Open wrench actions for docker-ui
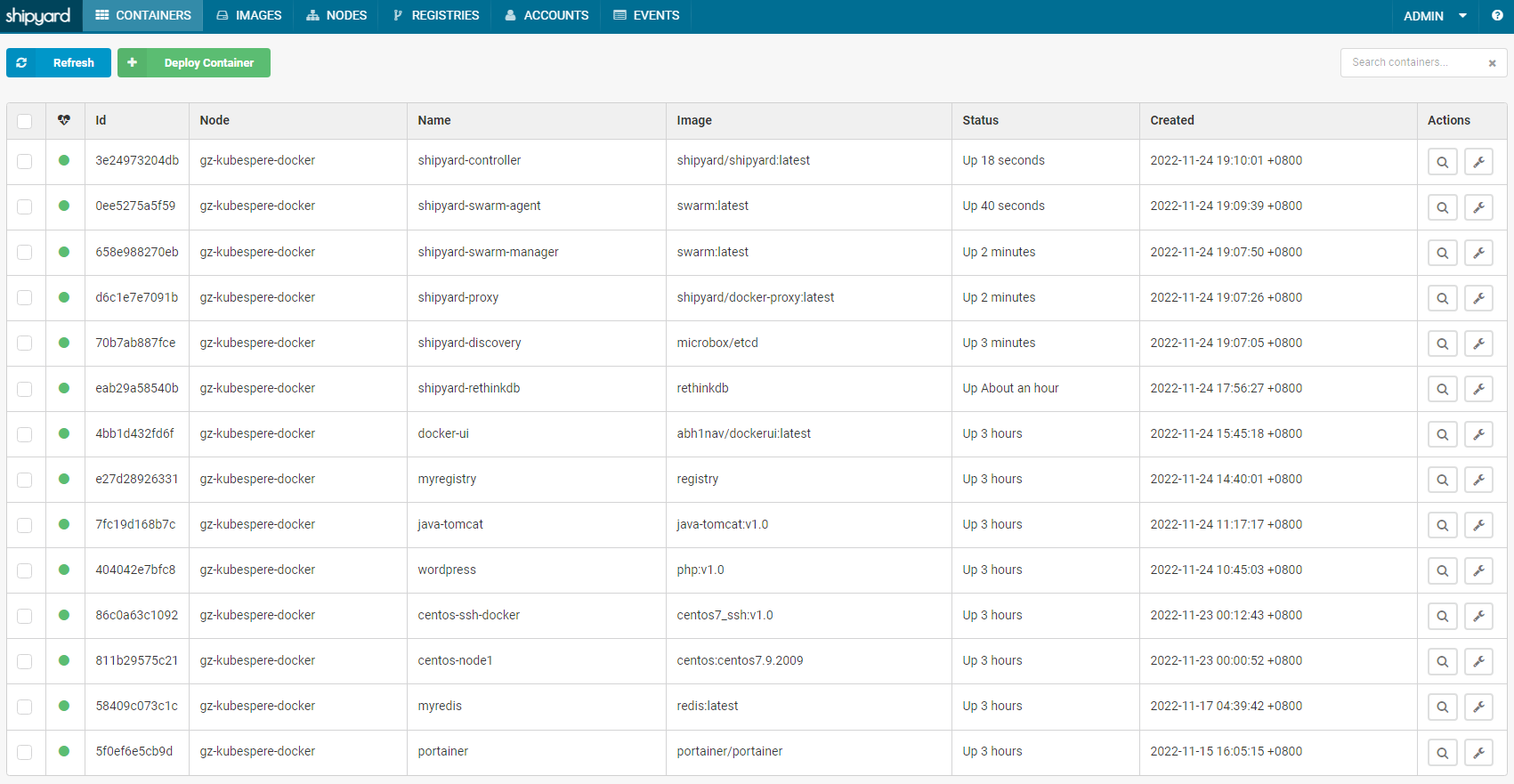The width and height of the screenshot is (1514, 784). point(1478,434)
